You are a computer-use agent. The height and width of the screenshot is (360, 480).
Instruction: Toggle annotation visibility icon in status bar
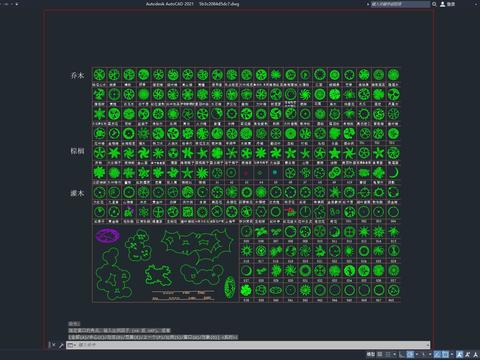[x=460, y=354]
